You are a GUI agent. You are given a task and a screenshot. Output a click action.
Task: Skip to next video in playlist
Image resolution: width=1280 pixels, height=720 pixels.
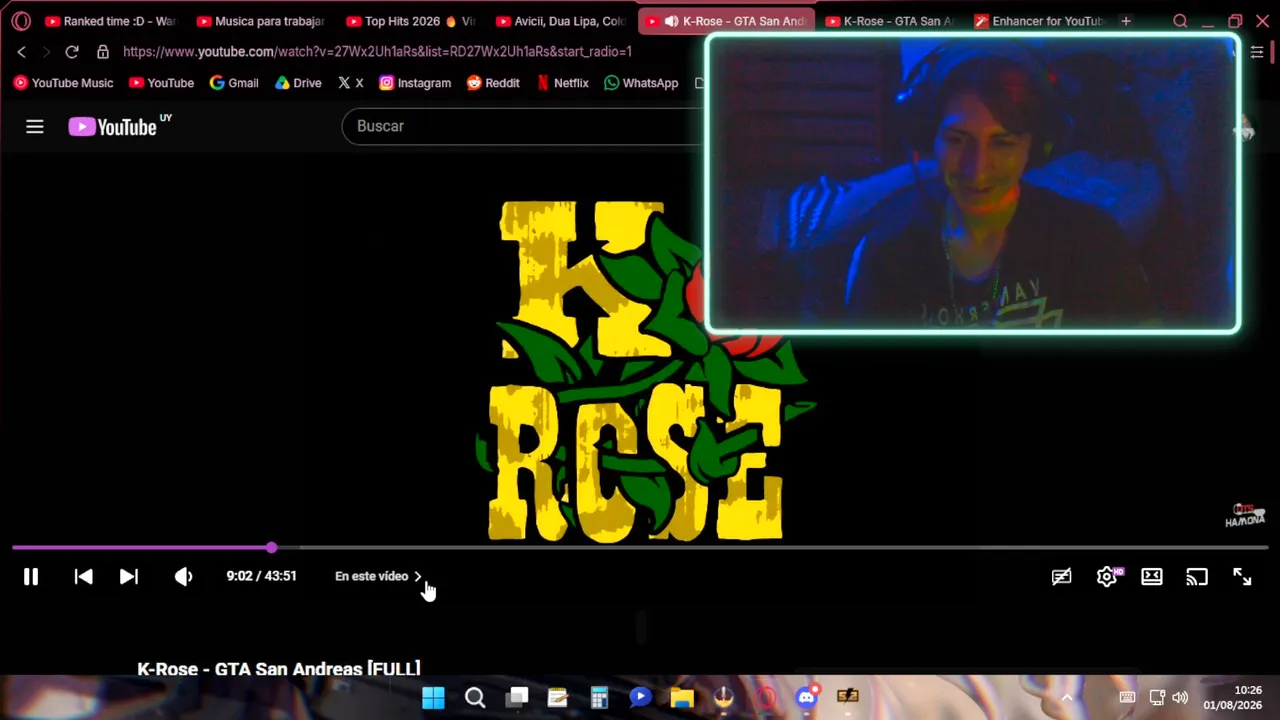(x=129, y=577)
